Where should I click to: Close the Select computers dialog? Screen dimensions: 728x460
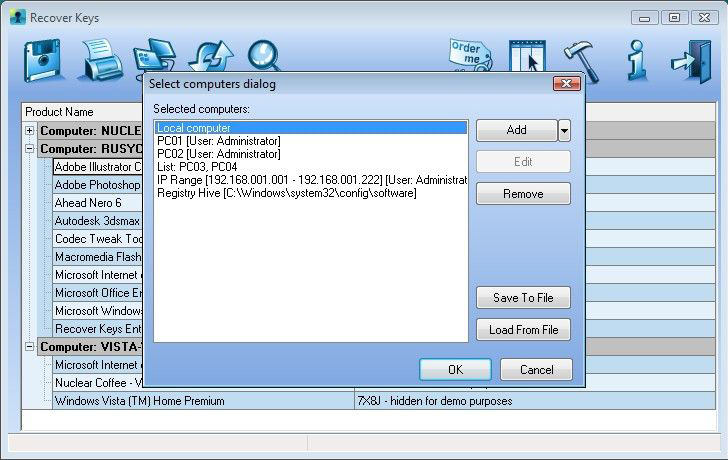(x=566, y=84)
